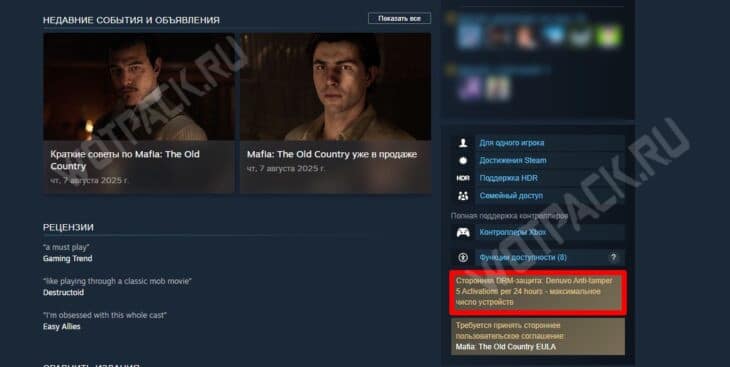The image size is (730, 367).
Task: Click the family sharing icon
Action: [463, 196]
